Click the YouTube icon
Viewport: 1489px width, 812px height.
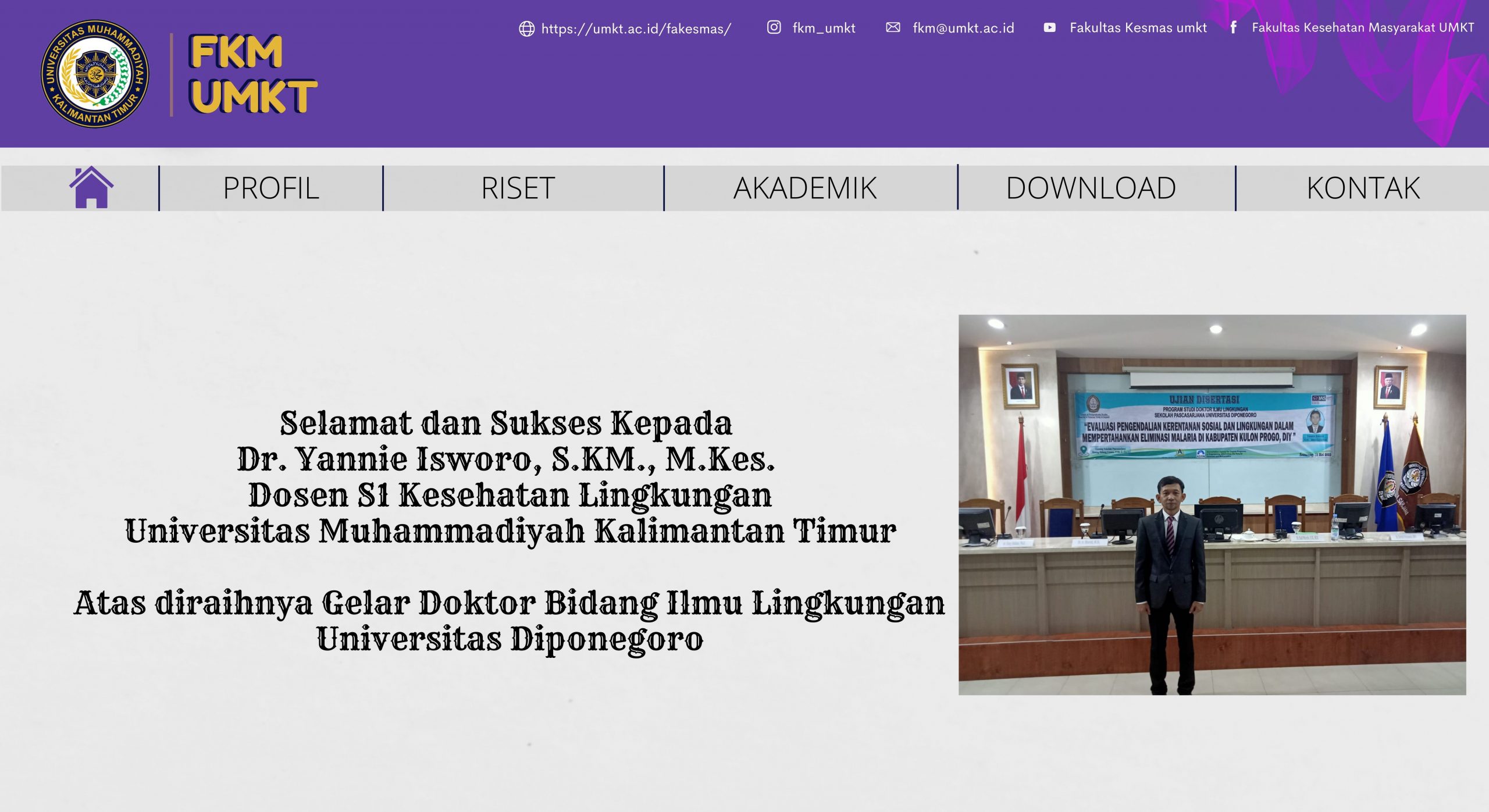[1049, 27]
